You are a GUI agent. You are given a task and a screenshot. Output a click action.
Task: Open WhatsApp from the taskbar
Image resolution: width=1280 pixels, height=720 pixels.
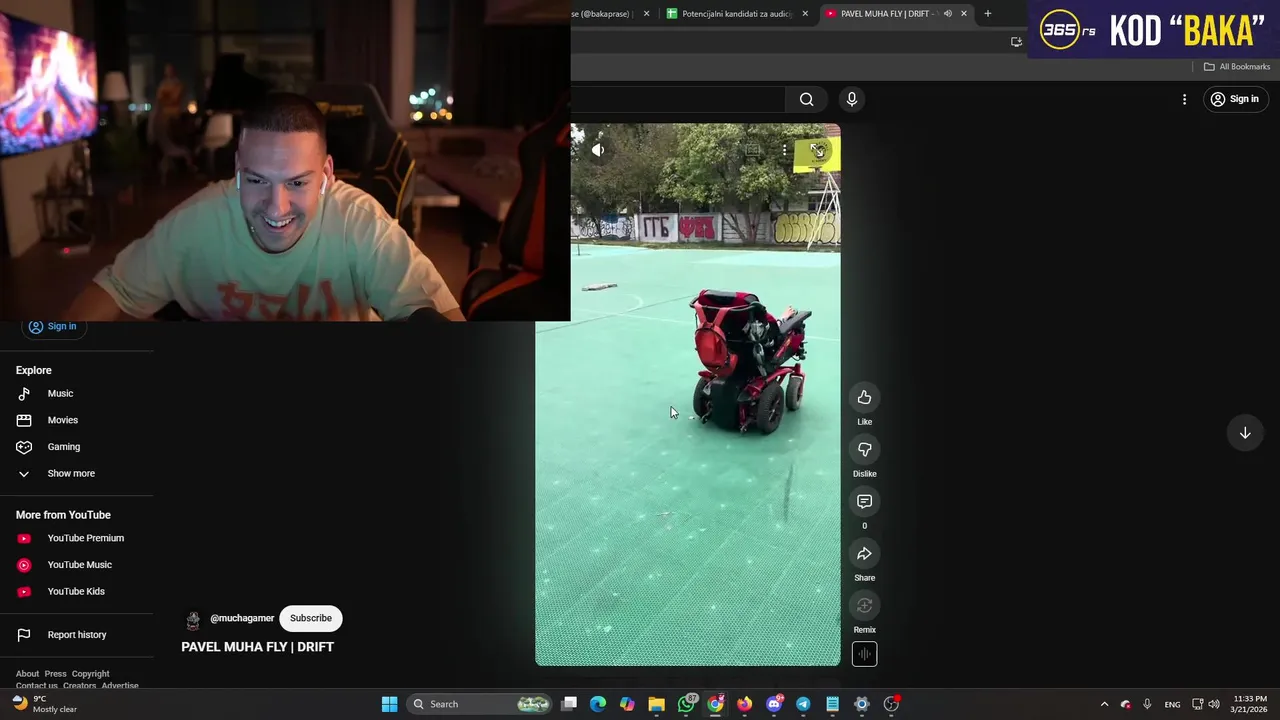click(686, 704)
